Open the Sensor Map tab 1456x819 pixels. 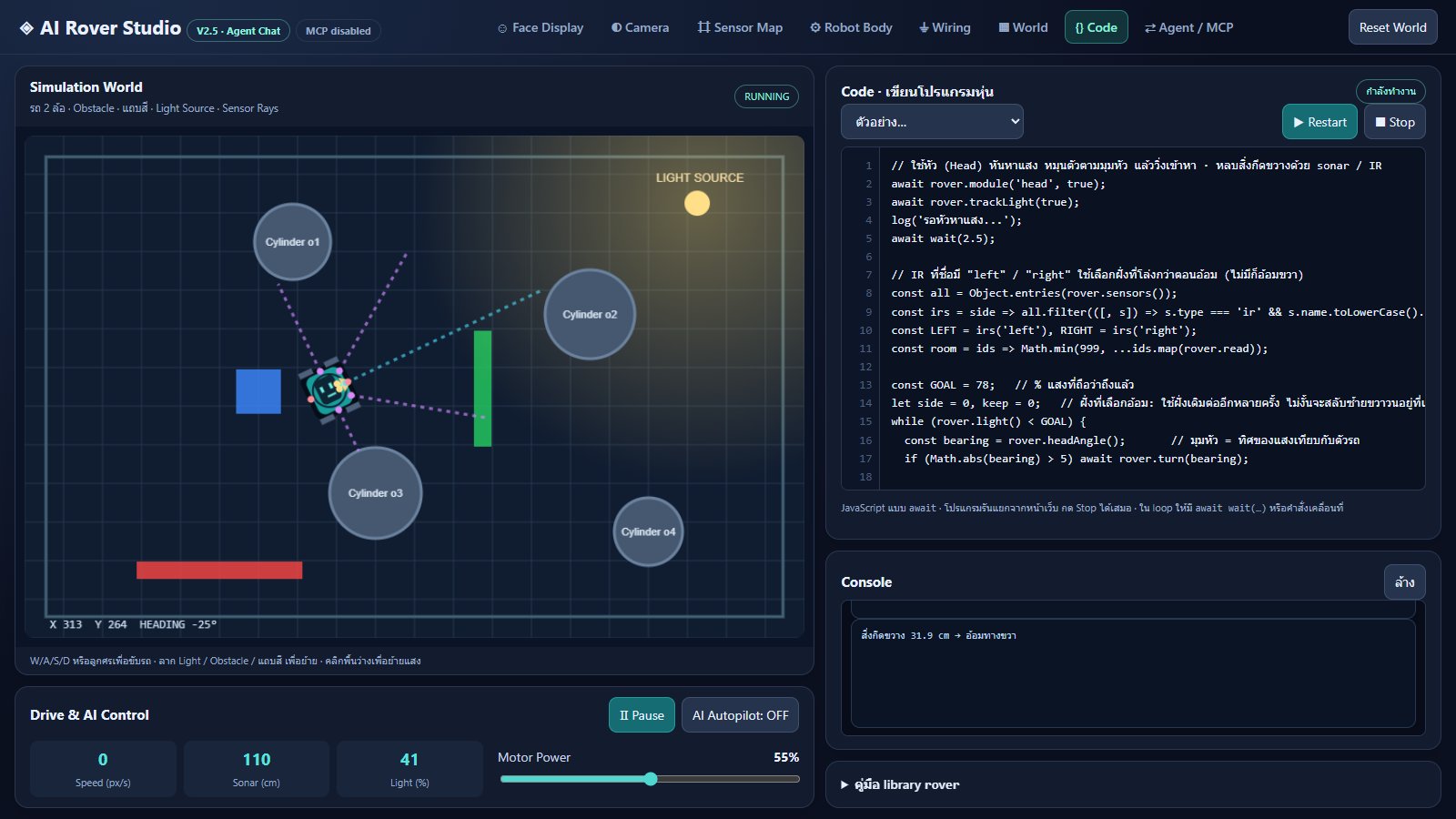pyautogui.click(x=740, y=27)
